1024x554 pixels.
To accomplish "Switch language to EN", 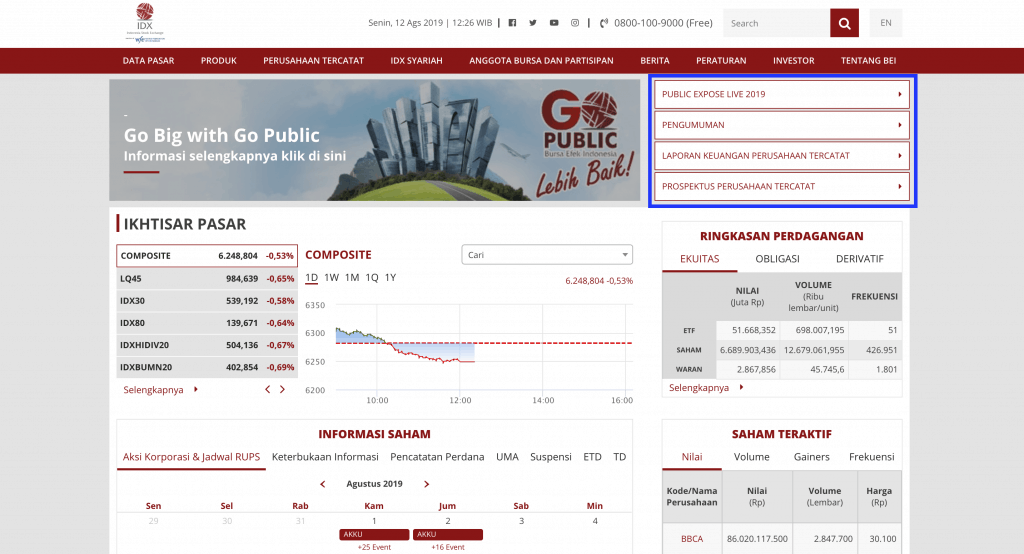I will click(886, 23).
